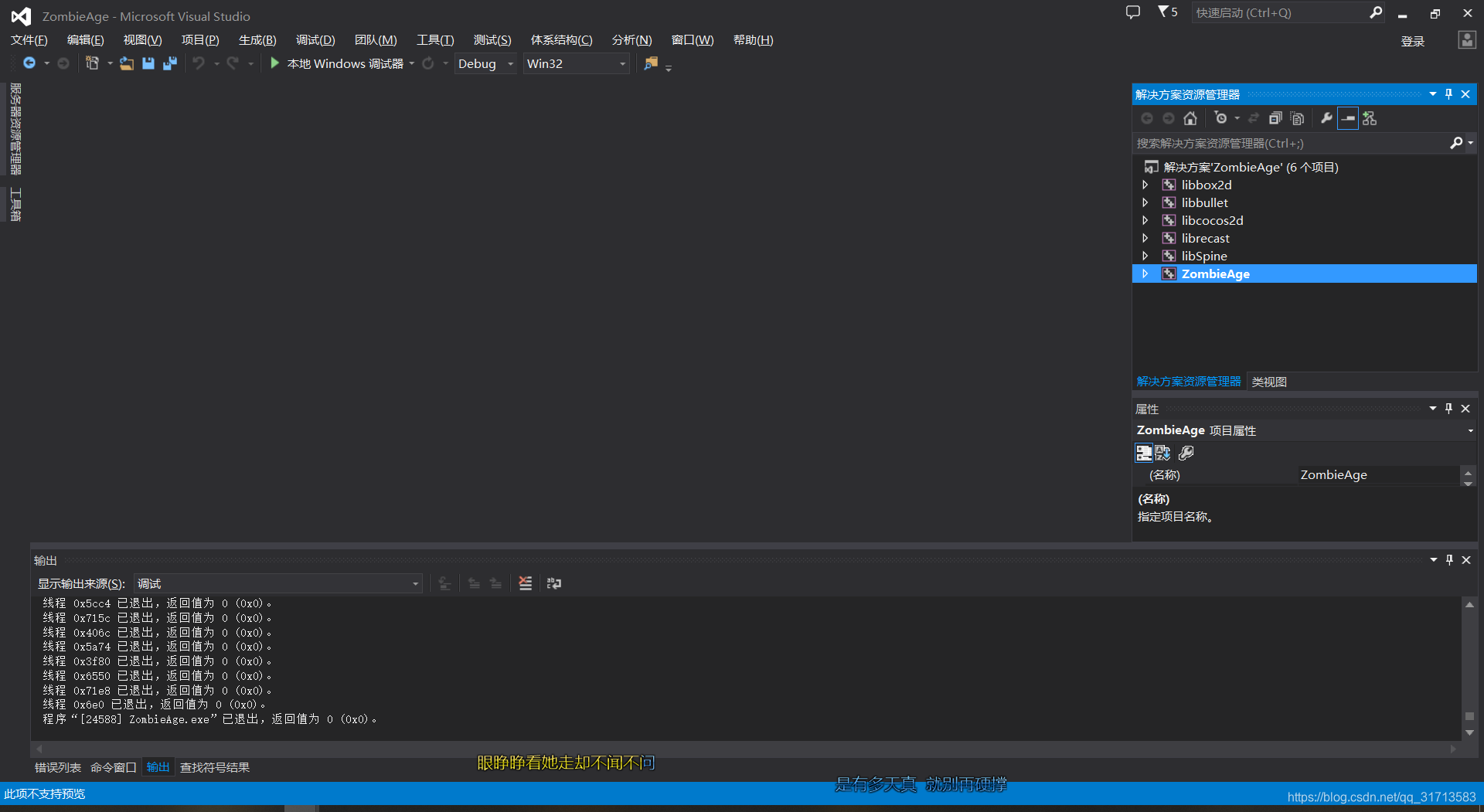Open Properties via the wrench icon
This screenshot has height=812, width=1484.
click(x=1326, y=118)
